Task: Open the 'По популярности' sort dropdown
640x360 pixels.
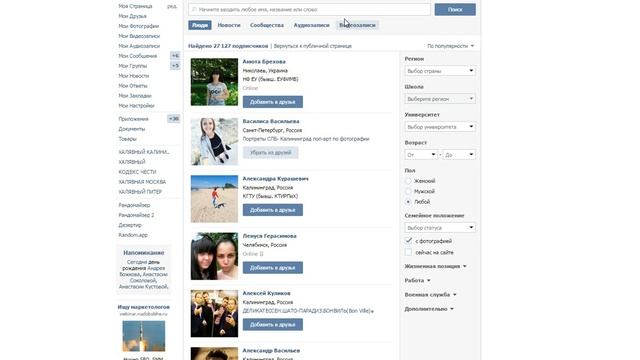Action: point(451,46)
